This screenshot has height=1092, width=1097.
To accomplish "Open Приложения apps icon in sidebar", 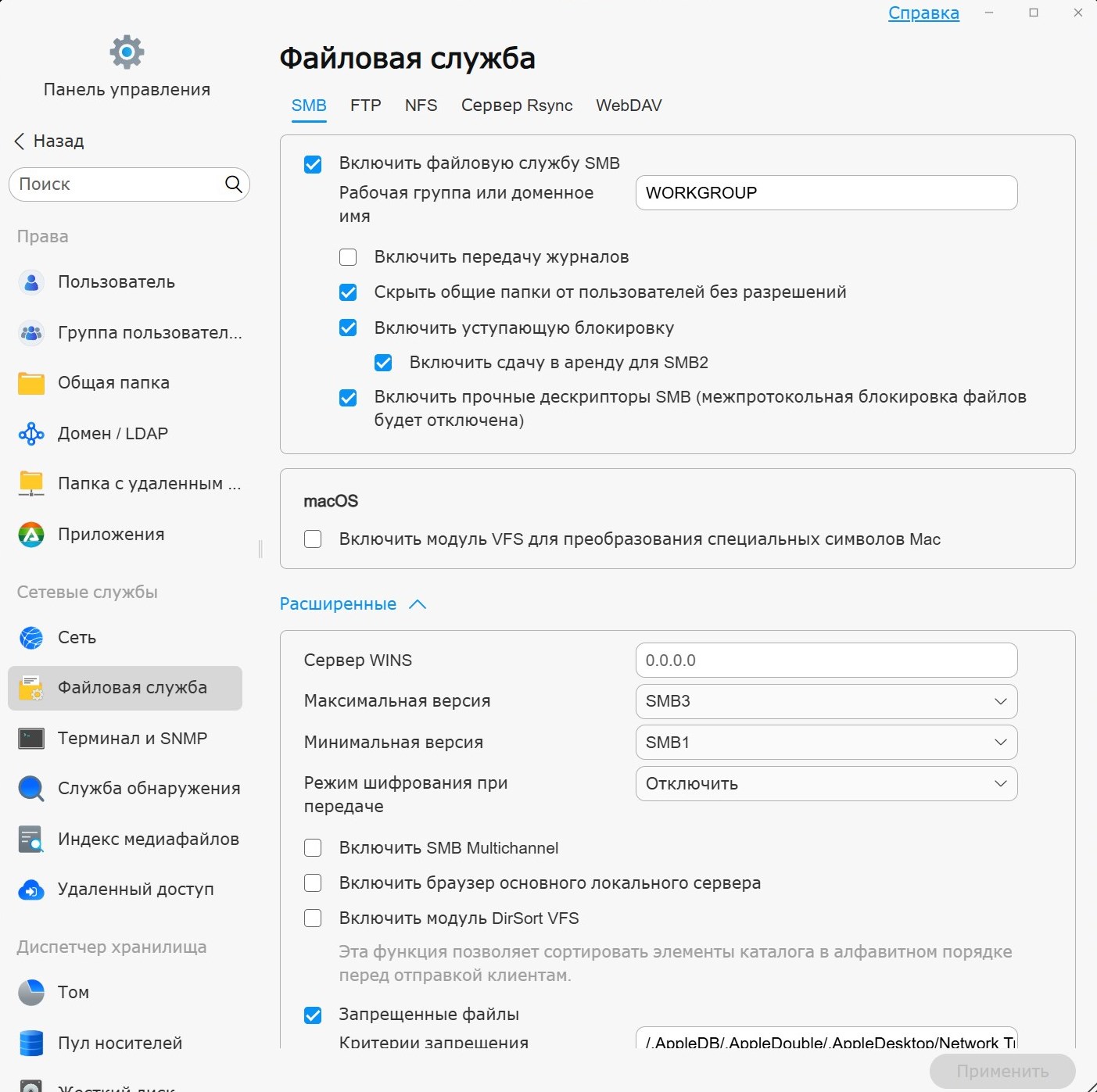I will [x=31, y=535].
